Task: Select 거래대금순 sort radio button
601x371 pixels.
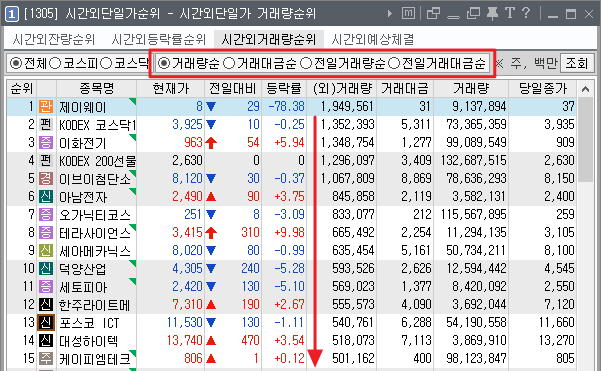Action: [229, 63]
